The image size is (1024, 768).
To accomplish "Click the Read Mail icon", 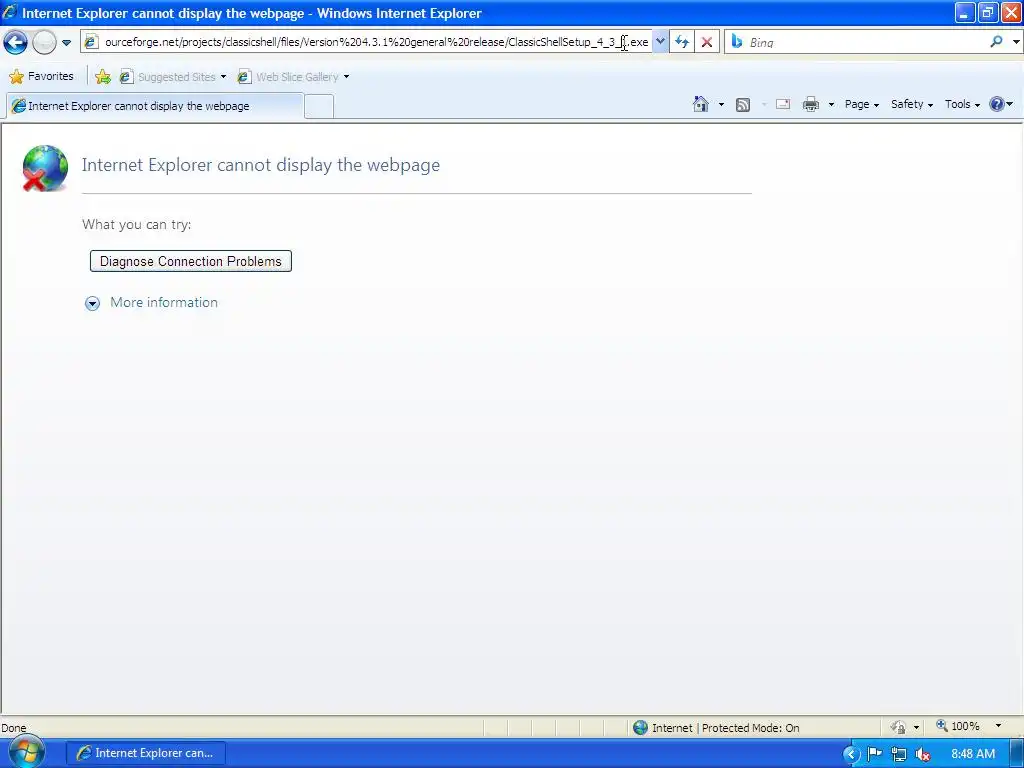I will coord(783,104).
